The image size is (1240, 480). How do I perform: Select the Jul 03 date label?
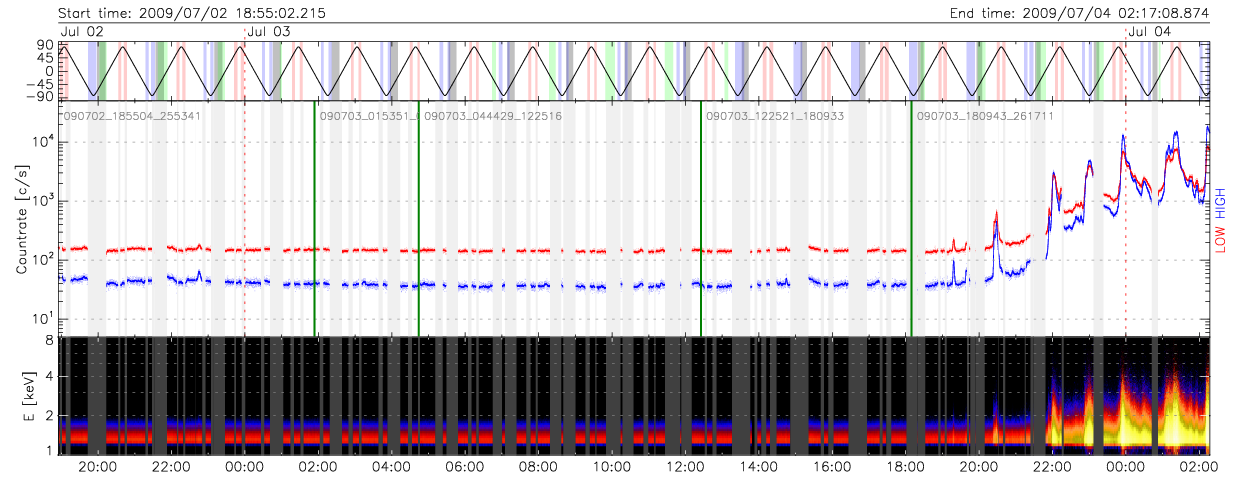(269, 32)
